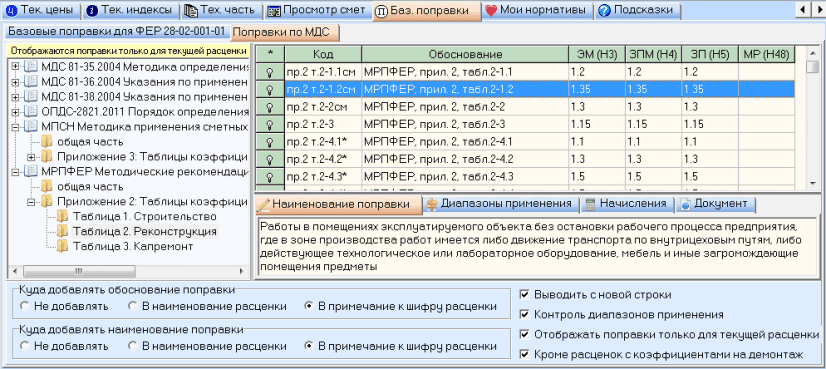The image size is (826, 369).
Task: Open Наименование поправки tab
Action: click(x=340, y=205)
